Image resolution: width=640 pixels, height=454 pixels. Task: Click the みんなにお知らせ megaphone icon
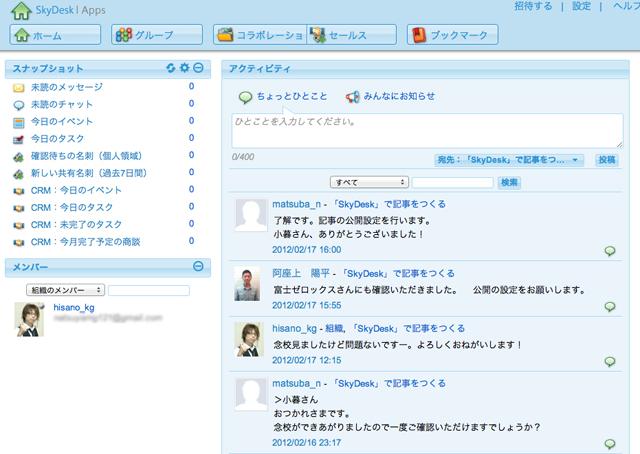(353, 97)
